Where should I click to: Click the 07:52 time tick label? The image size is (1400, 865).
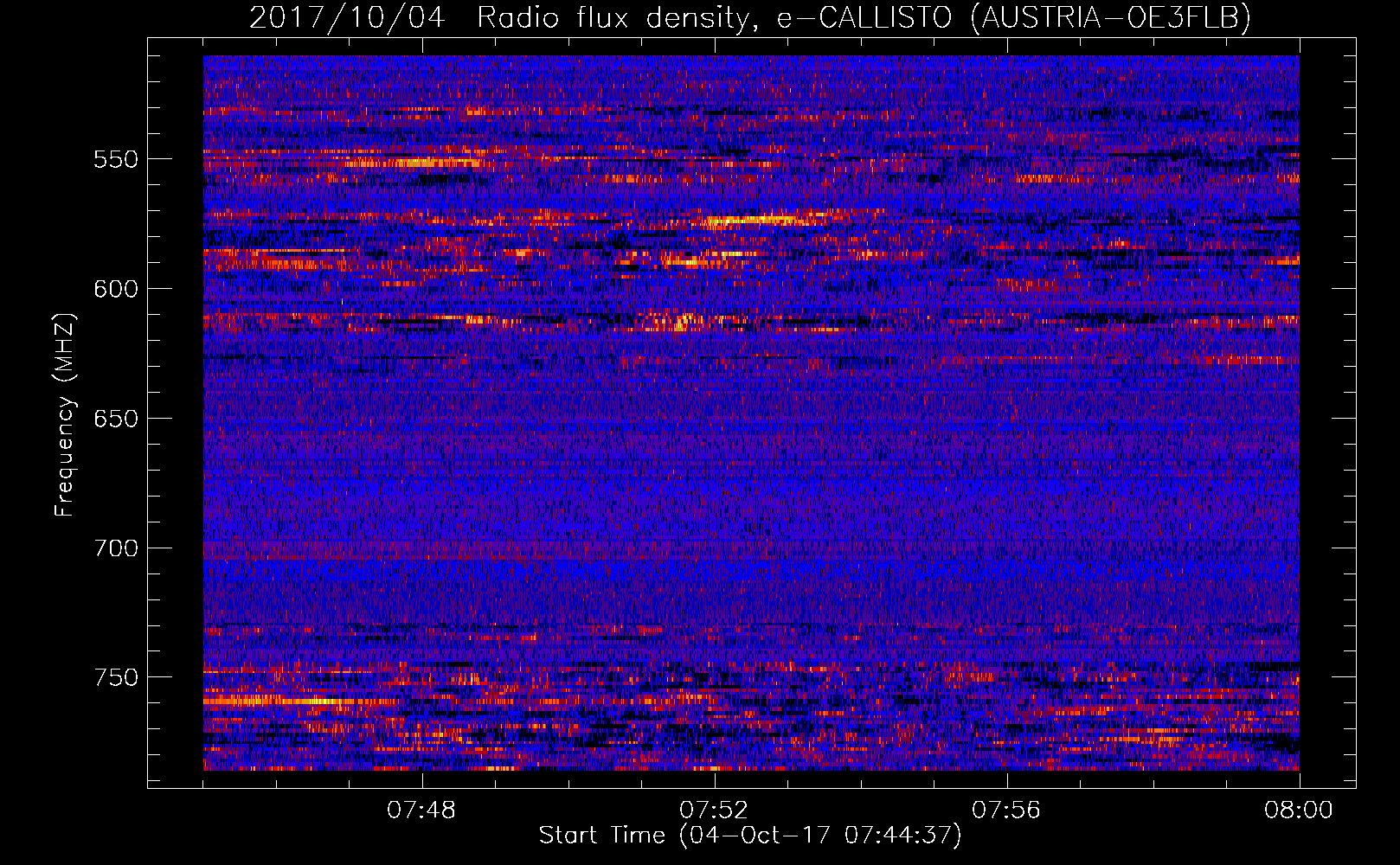[x=714, y=811]
